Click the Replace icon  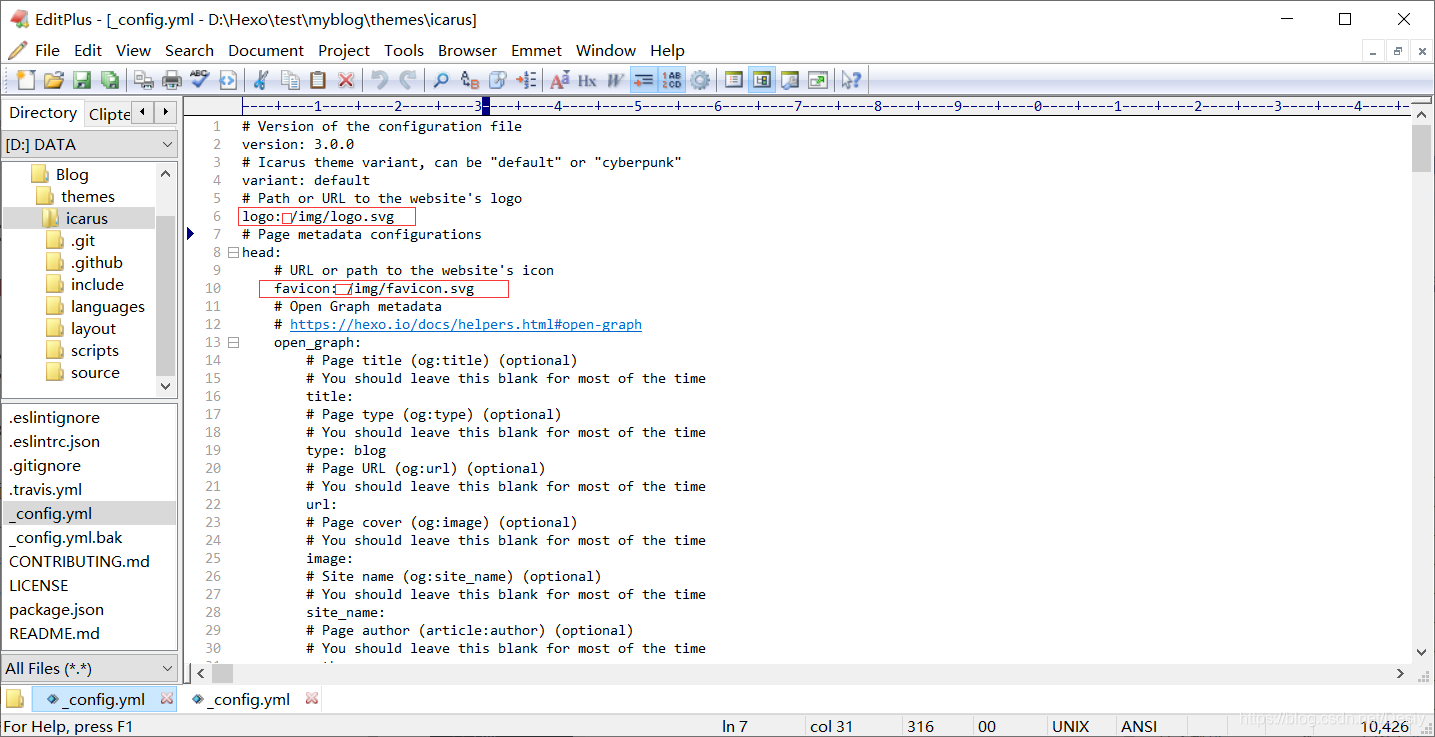pos(469,80)
